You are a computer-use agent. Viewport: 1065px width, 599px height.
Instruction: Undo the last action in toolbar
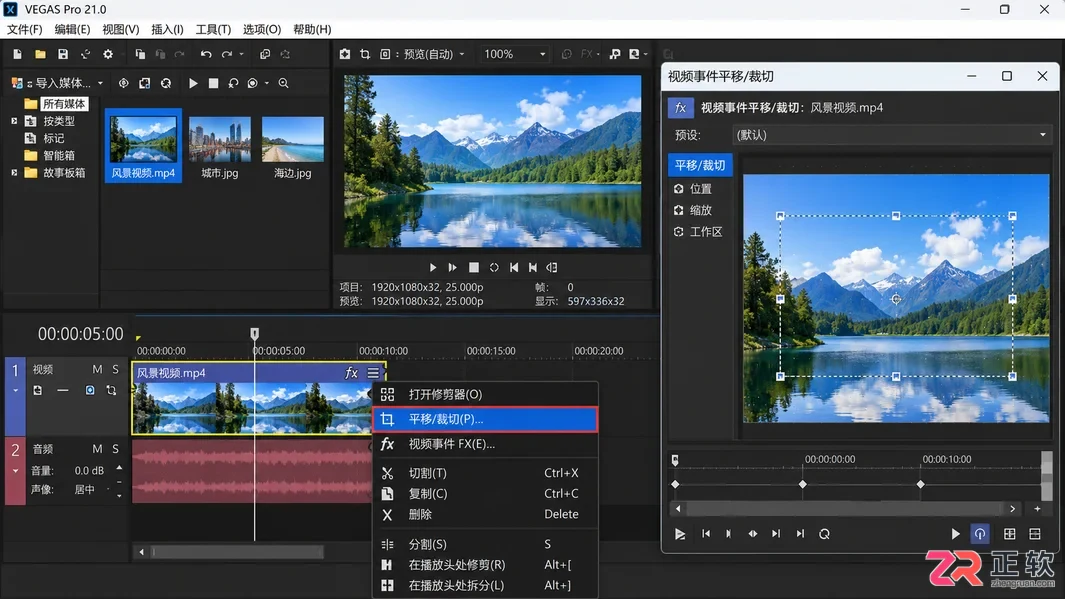coord(206,54)
